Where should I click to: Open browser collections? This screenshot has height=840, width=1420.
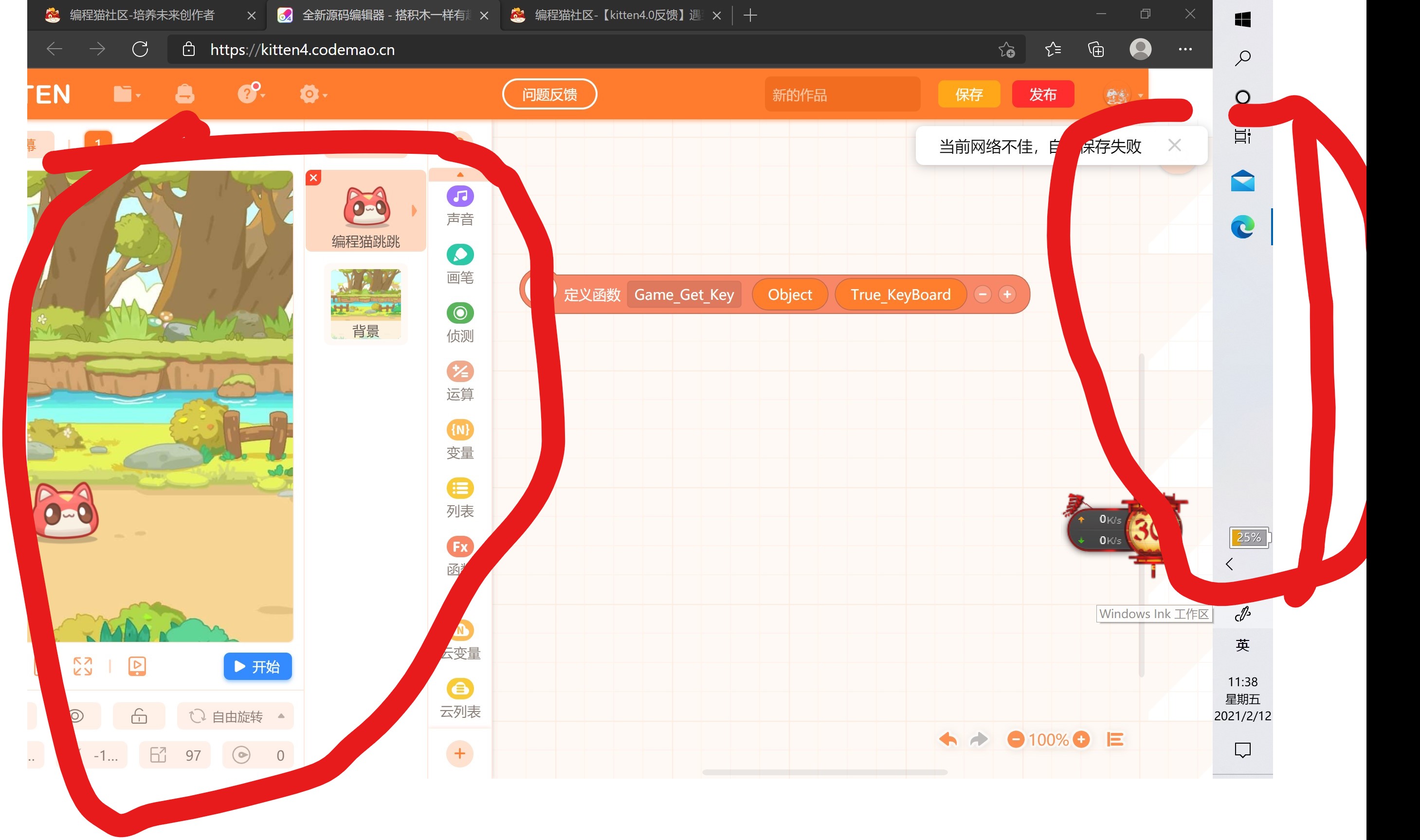pos(1096,49)
